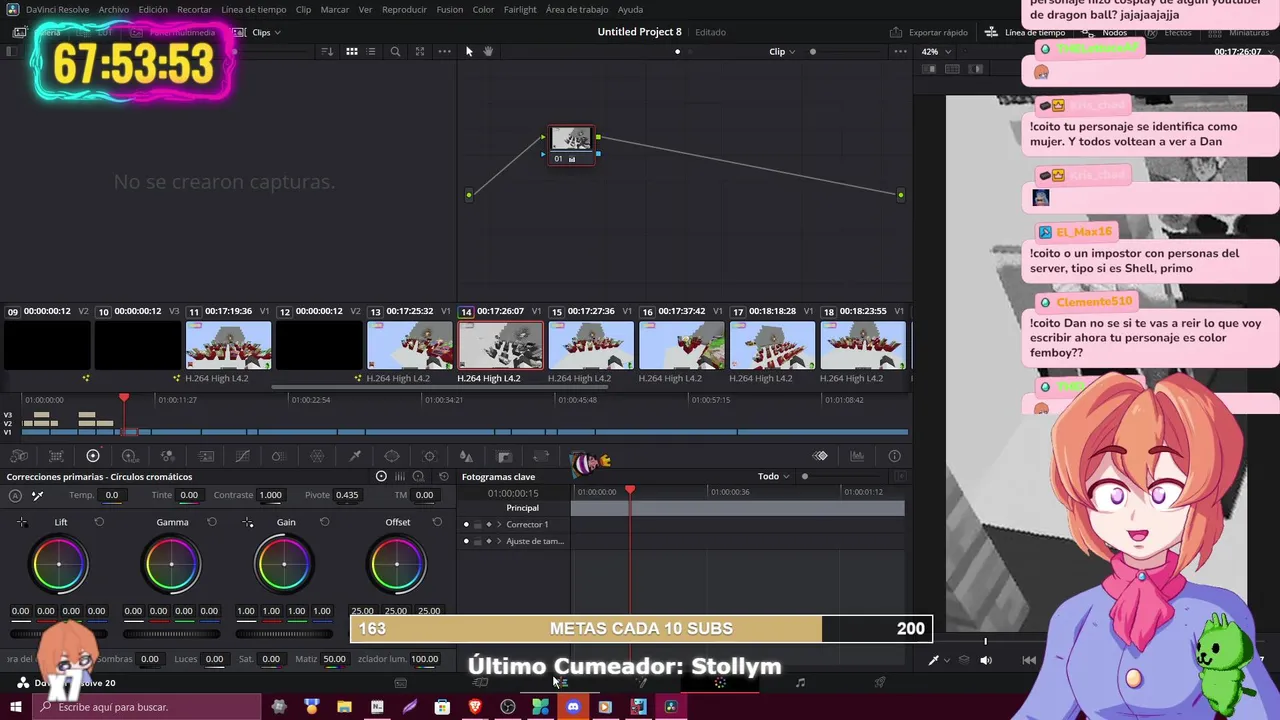The image size is (1280, 720).
Task: Toggle Ajuste de tam... lock icon
Action: pos(477,541)
